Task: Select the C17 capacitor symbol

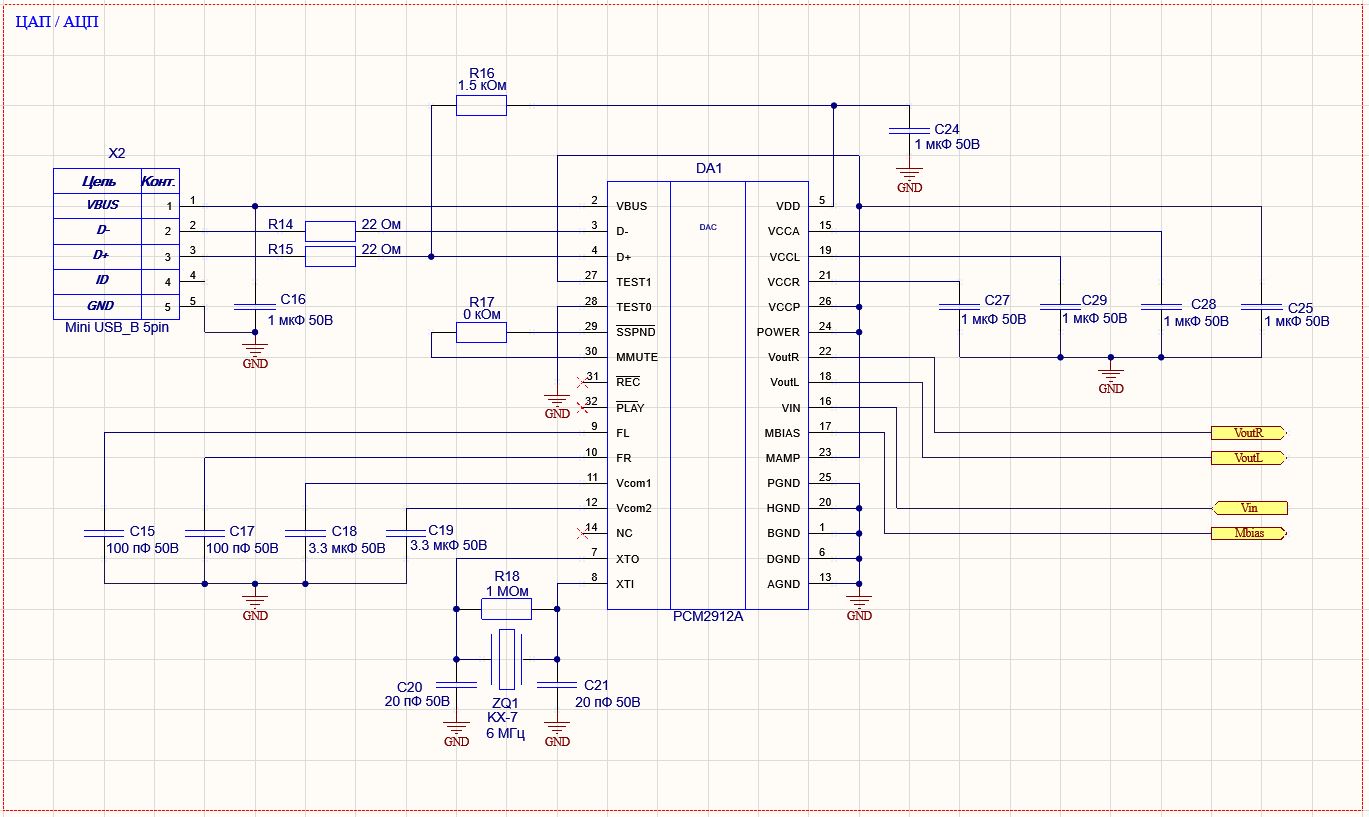Action: click(204, 533)
